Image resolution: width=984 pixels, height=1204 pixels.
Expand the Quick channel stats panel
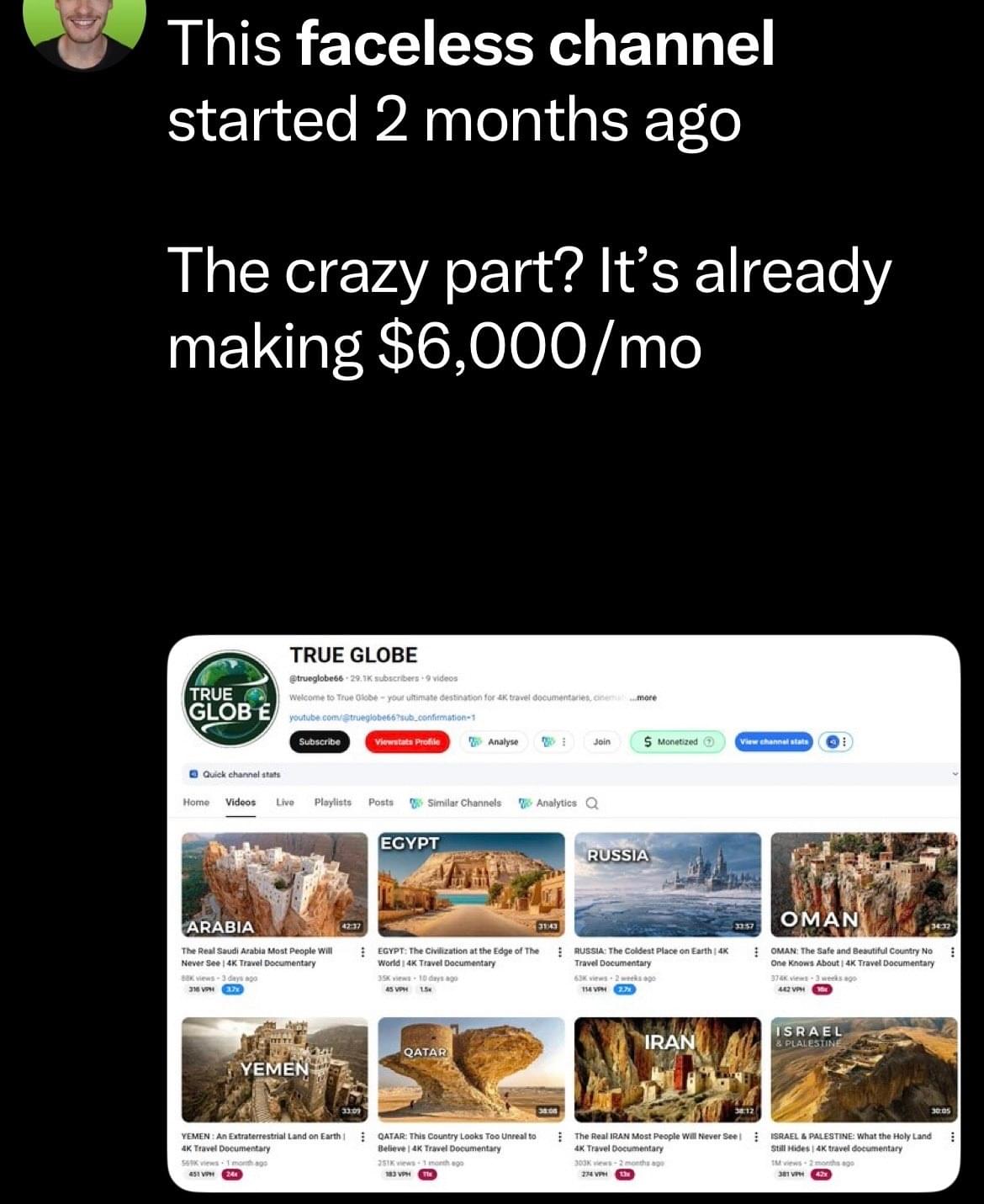954,774
